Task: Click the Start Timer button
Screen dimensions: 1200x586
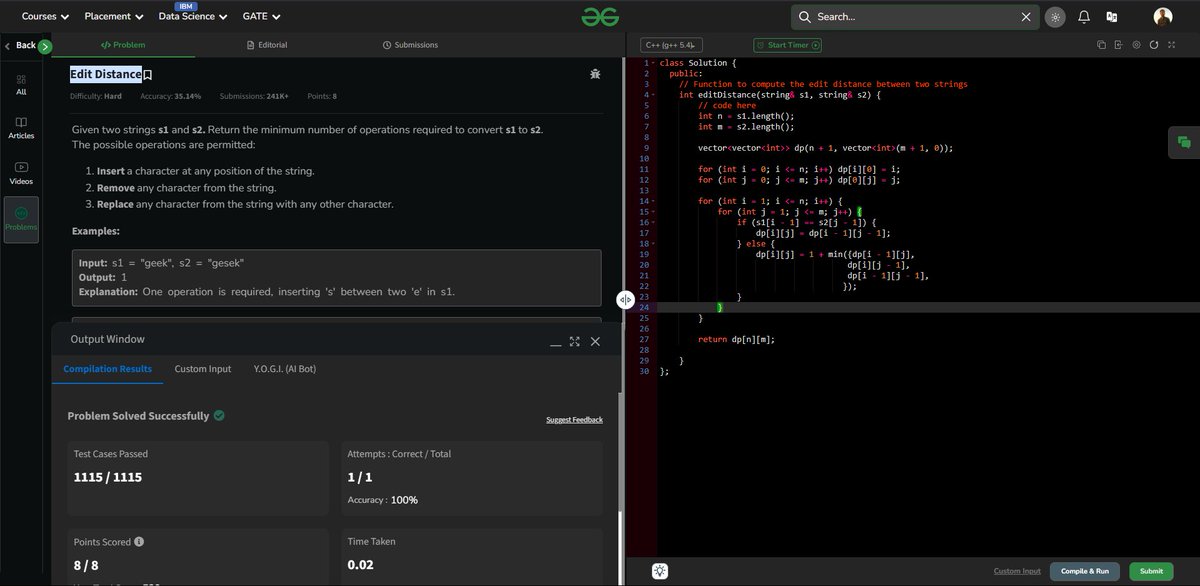Action: coord(788,45)
